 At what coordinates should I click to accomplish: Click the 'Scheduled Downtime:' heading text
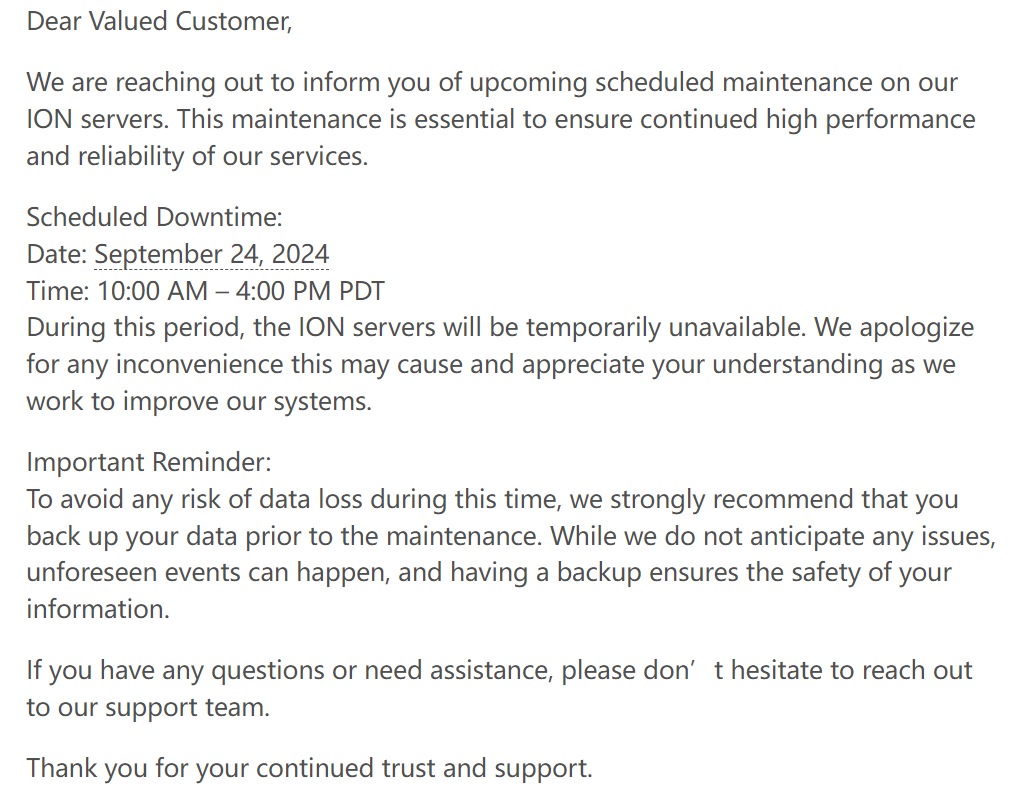pos(154,217)
